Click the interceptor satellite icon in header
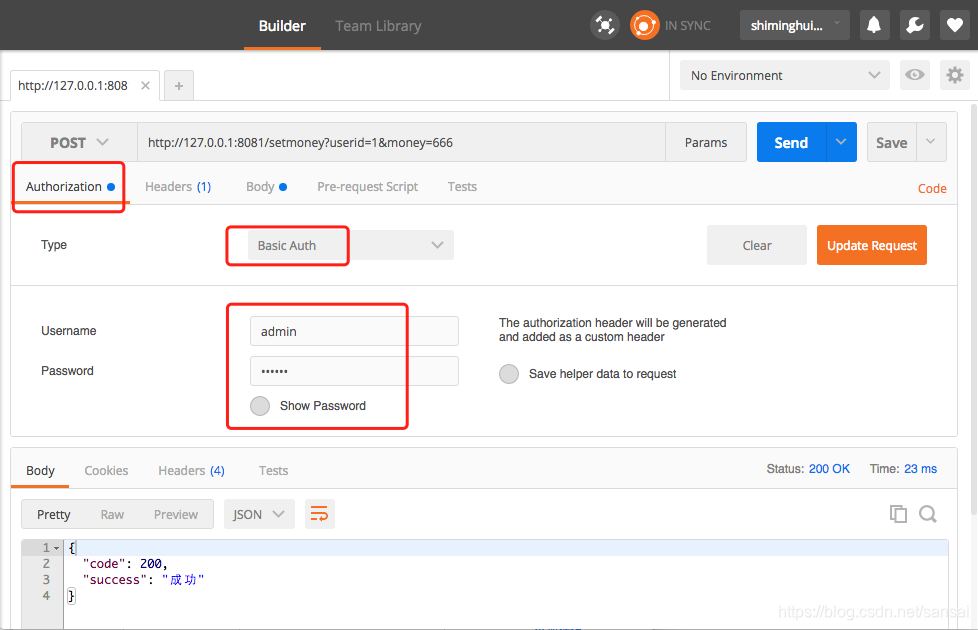This screenshot has height=630, width=978. (604, 26)
